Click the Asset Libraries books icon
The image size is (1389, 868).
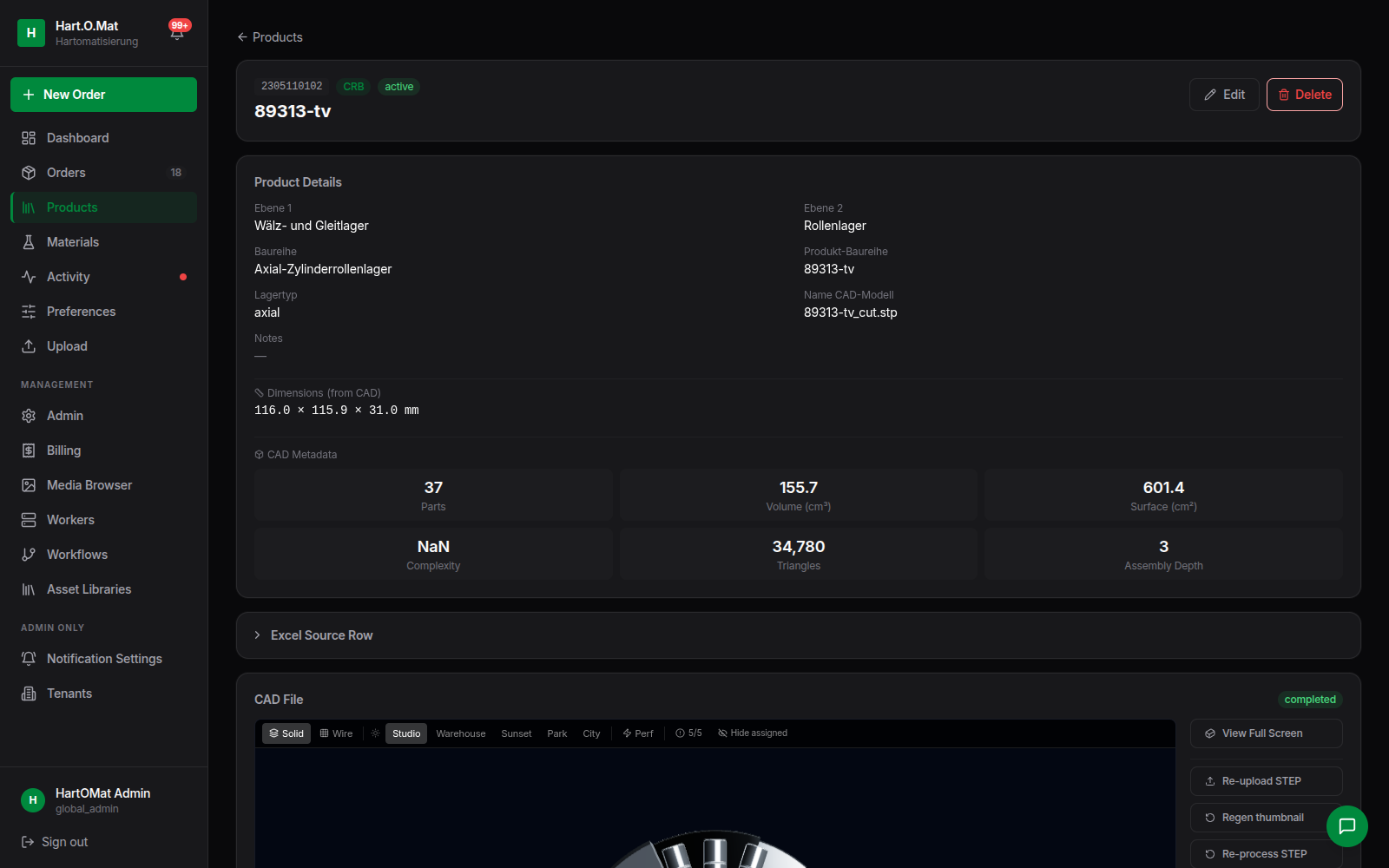point(29,589)
